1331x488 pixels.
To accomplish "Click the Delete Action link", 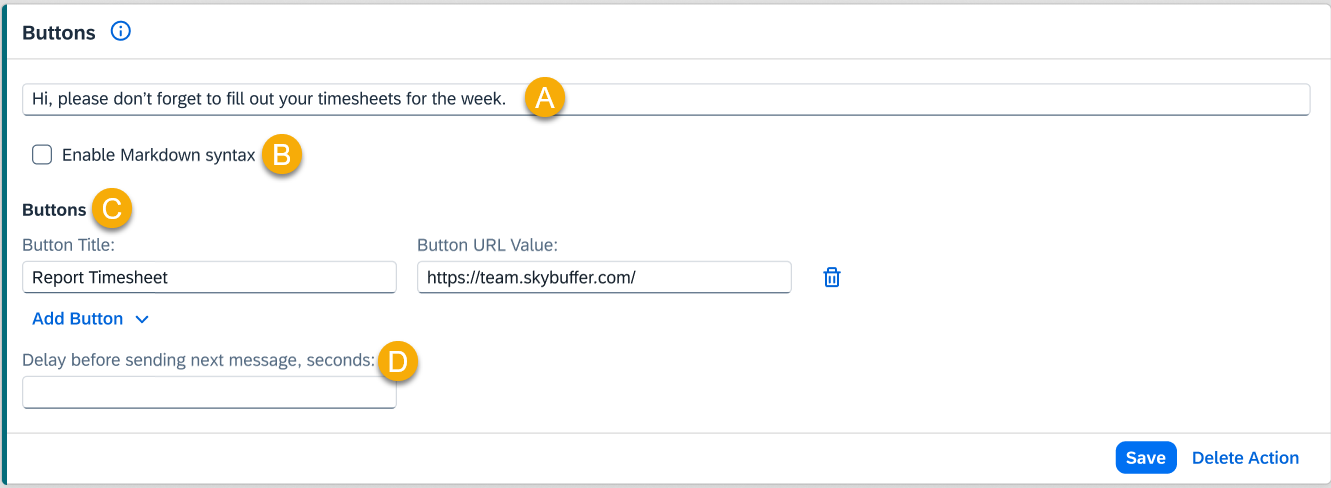I will (x=1245, y=458).
